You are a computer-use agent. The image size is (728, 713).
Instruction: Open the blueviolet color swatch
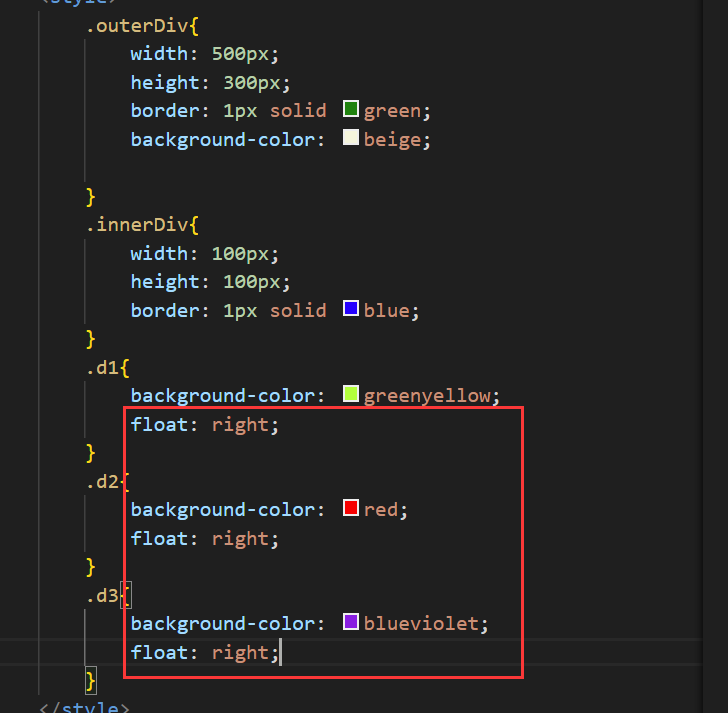click(351, 623)
